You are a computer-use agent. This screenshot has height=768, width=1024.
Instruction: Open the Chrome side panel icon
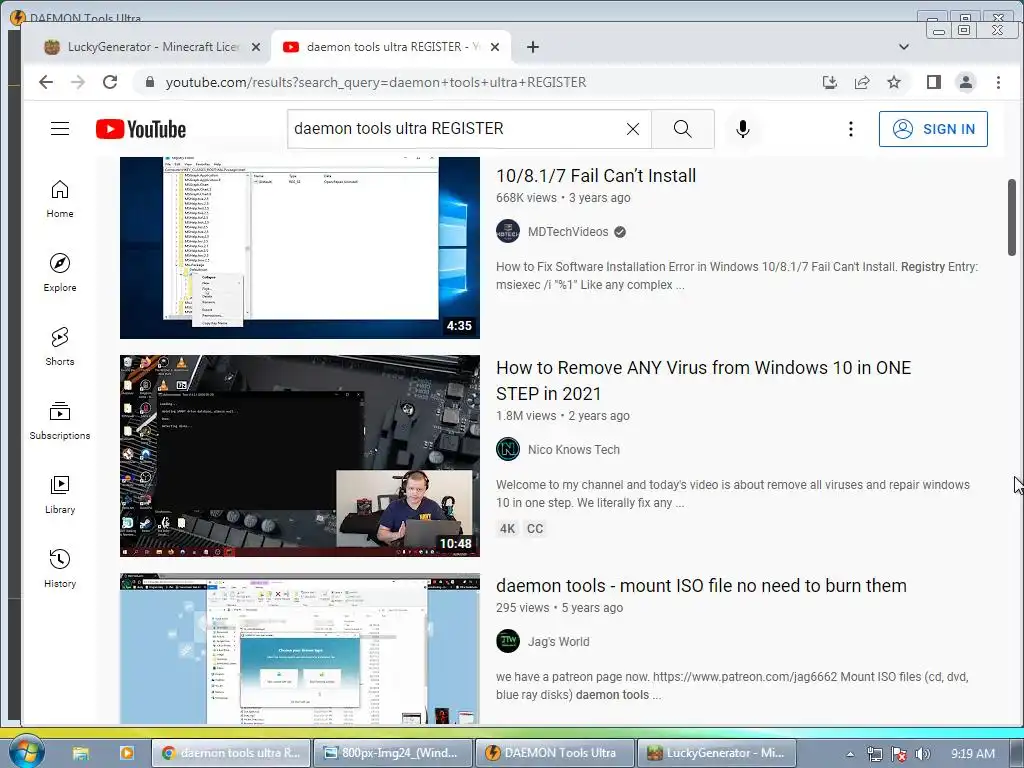(934, 82)
